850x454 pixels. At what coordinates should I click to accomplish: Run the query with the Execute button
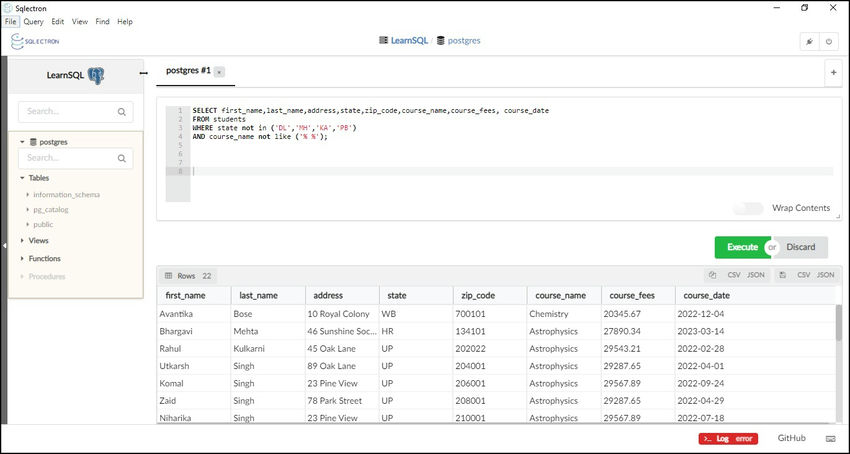tap(742, 247)
